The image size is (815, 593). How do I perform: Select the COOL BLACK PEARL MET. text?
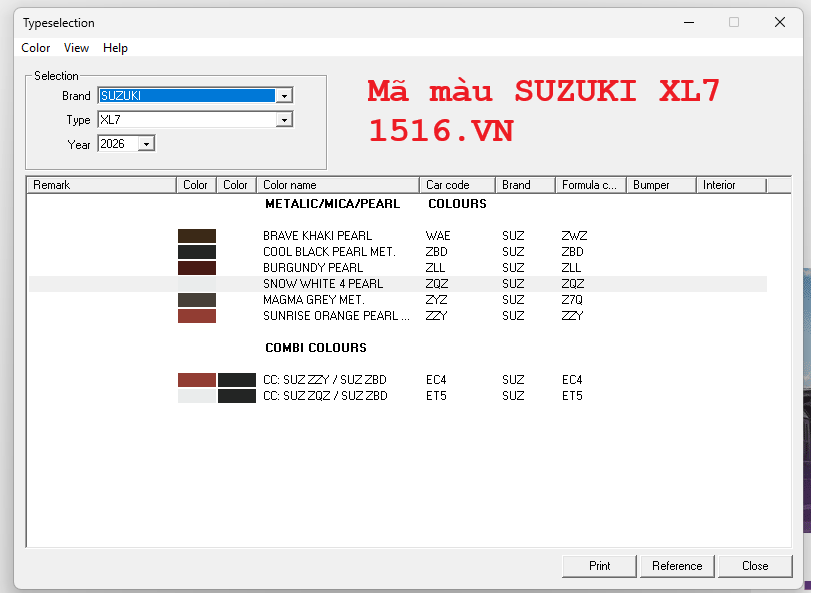pyautogui.click(x=330, y=252)
